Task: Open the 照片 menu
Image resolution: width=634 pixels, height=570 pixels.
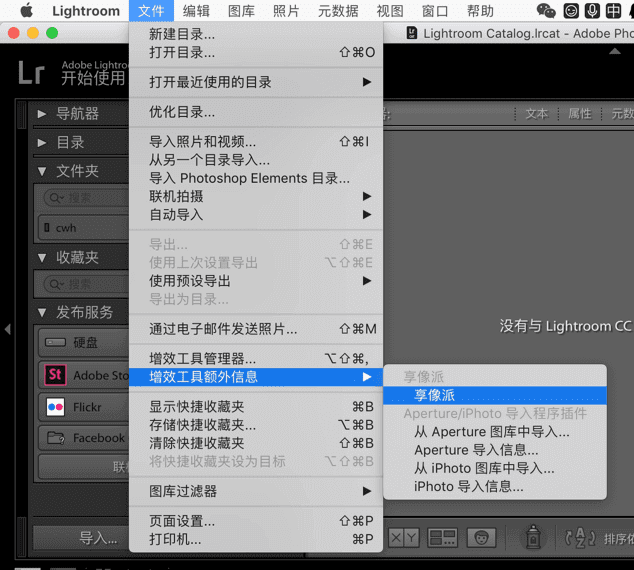Action: (x=286, y=11)
